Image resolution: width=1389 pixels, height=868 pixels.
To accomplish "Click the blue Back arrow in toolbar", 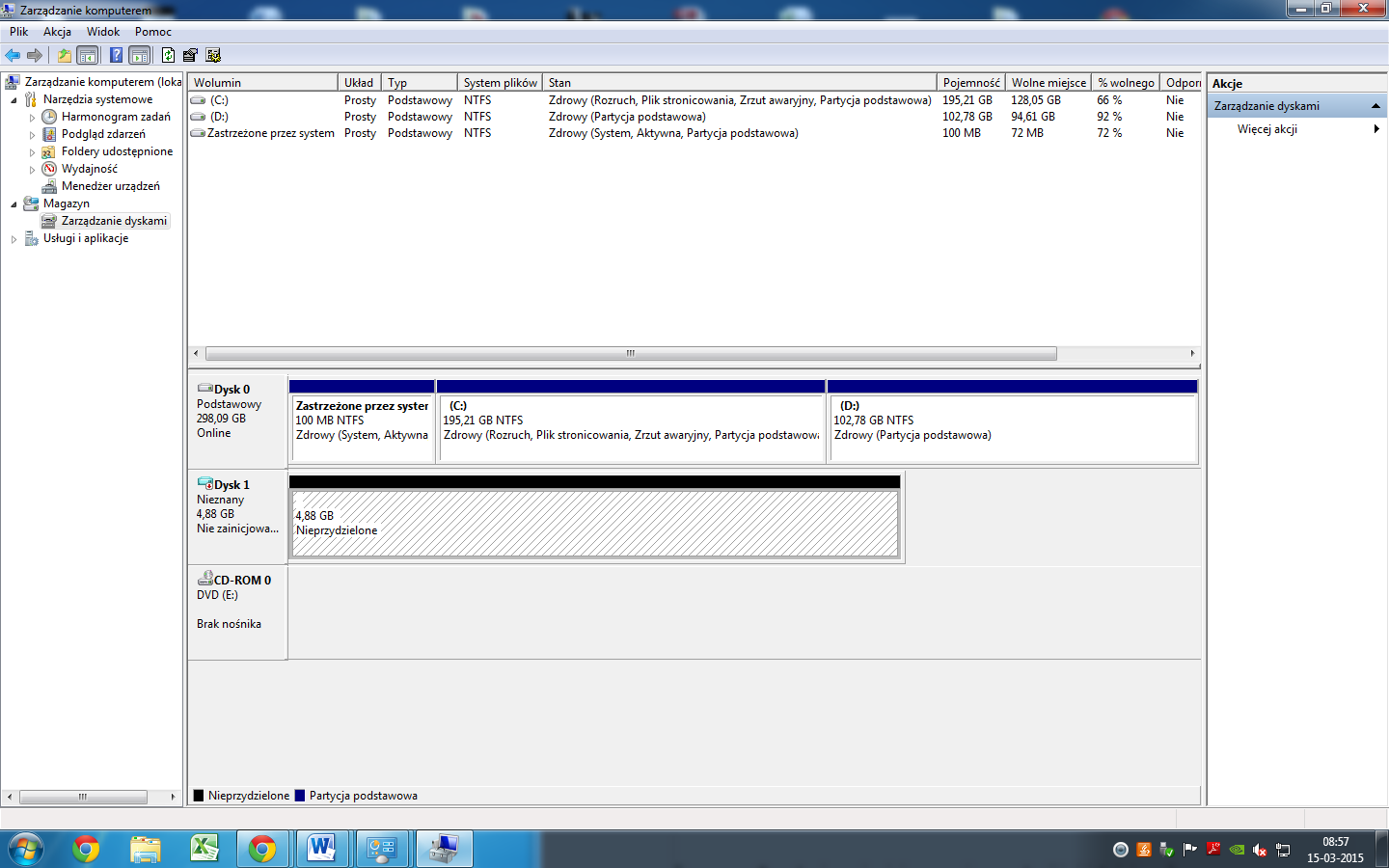I will tap(13, 55).
